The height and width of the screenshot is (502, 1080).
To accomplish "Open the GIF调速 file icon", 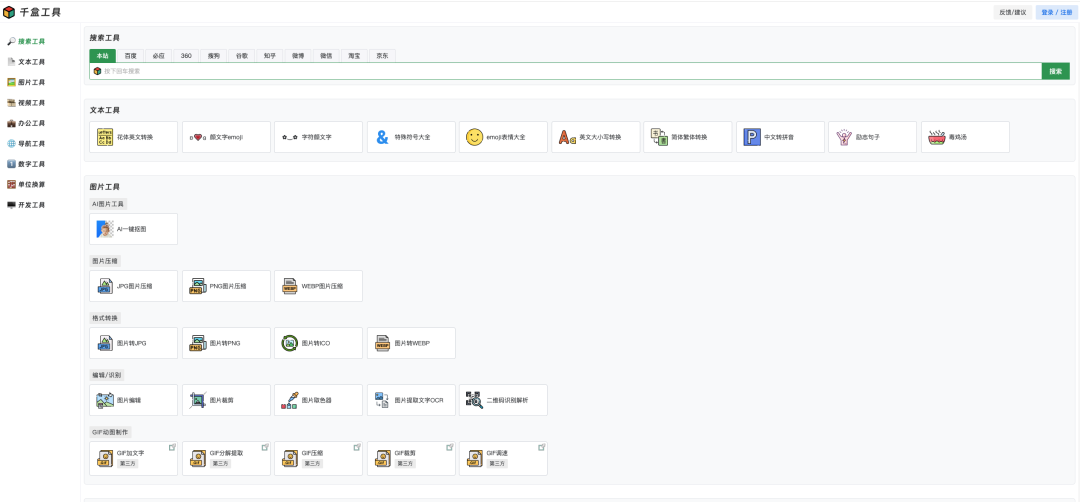I will tap(475, 459).
